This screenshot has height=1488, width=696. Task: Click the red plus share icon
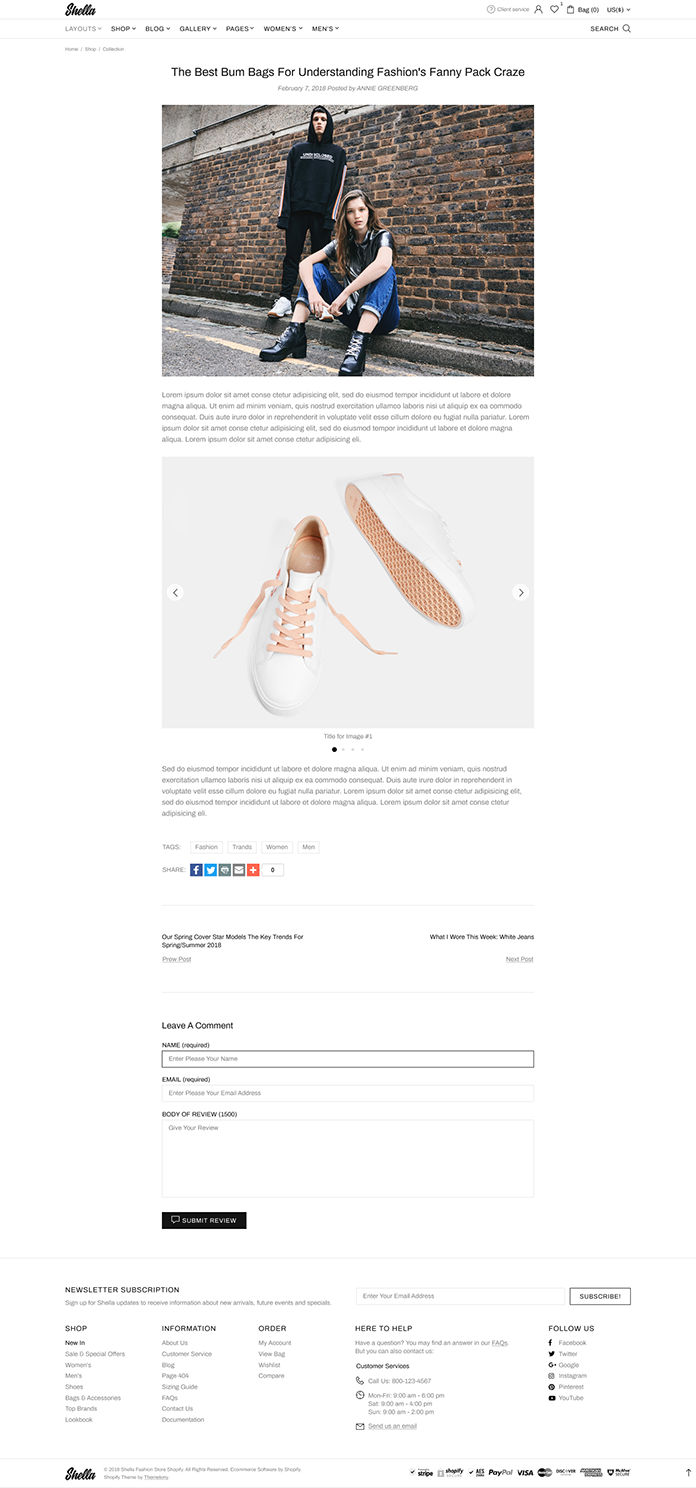click(x=253, y=870)
